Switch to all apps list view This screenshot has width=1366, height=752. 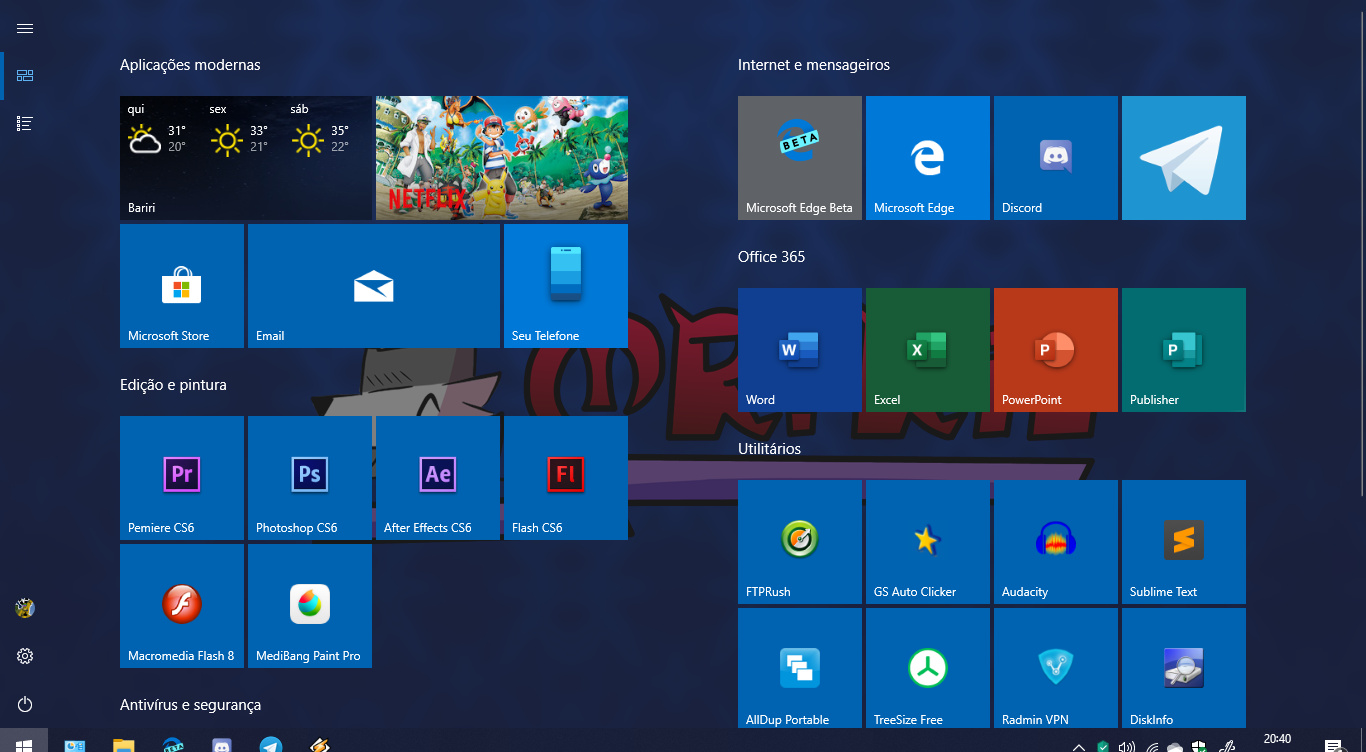pos(25,124)
